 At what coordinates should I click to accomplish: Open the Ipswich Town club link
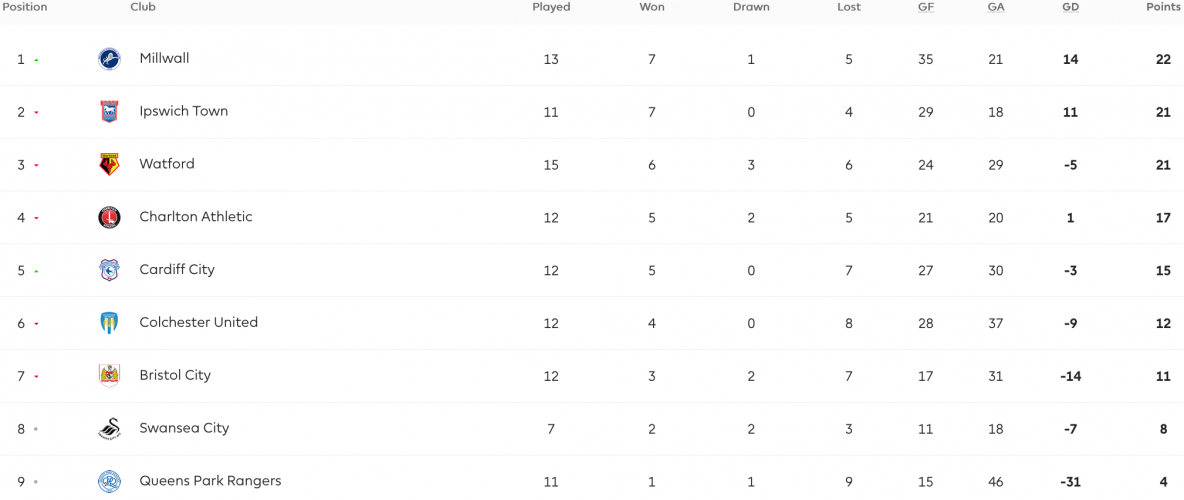point(183,111)
